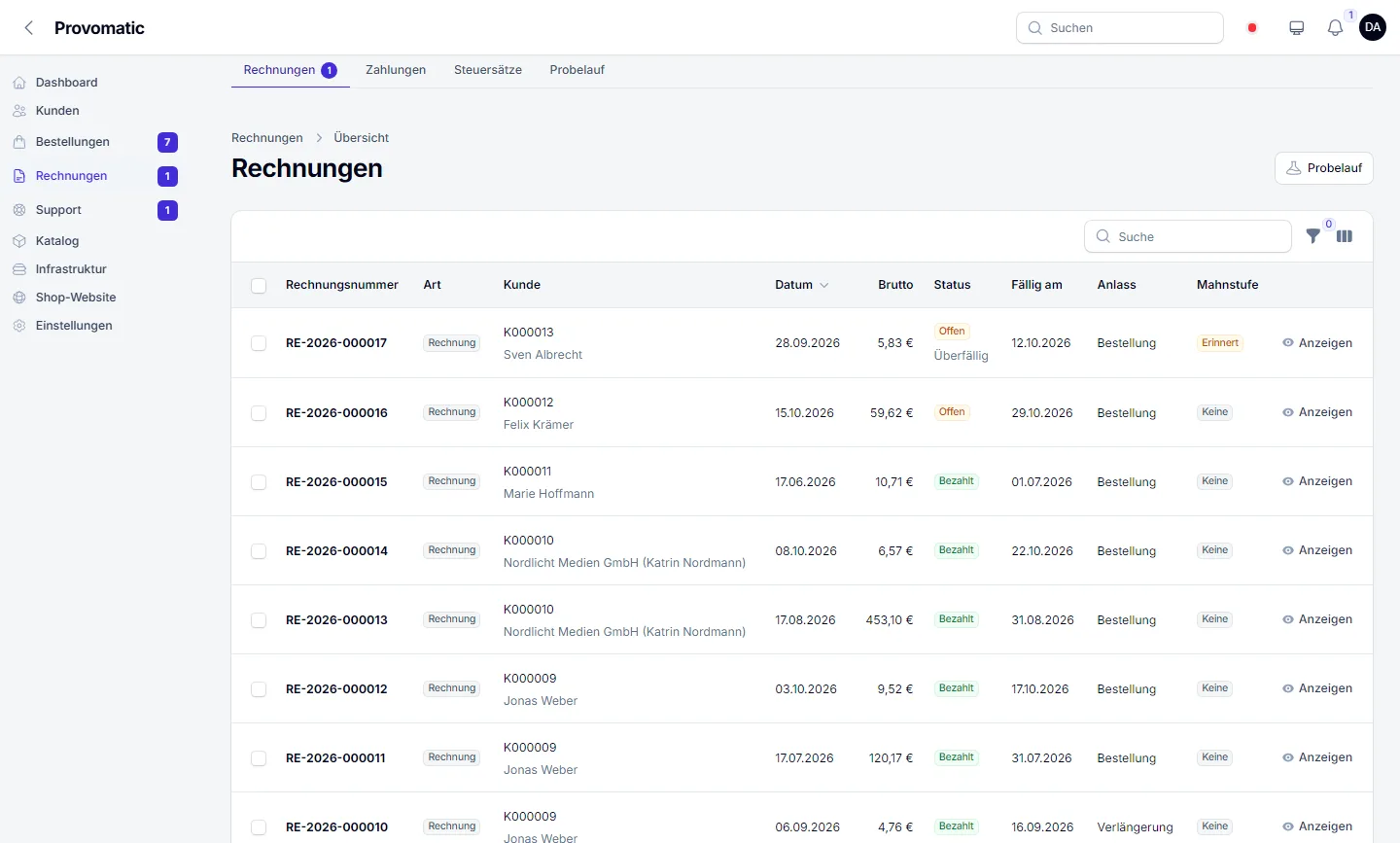The height and width of the screenshot is (843, 1400).
Task: View invoice RE-2026-000012 via Anzeigen
Action: click(x=1317, y=688)
